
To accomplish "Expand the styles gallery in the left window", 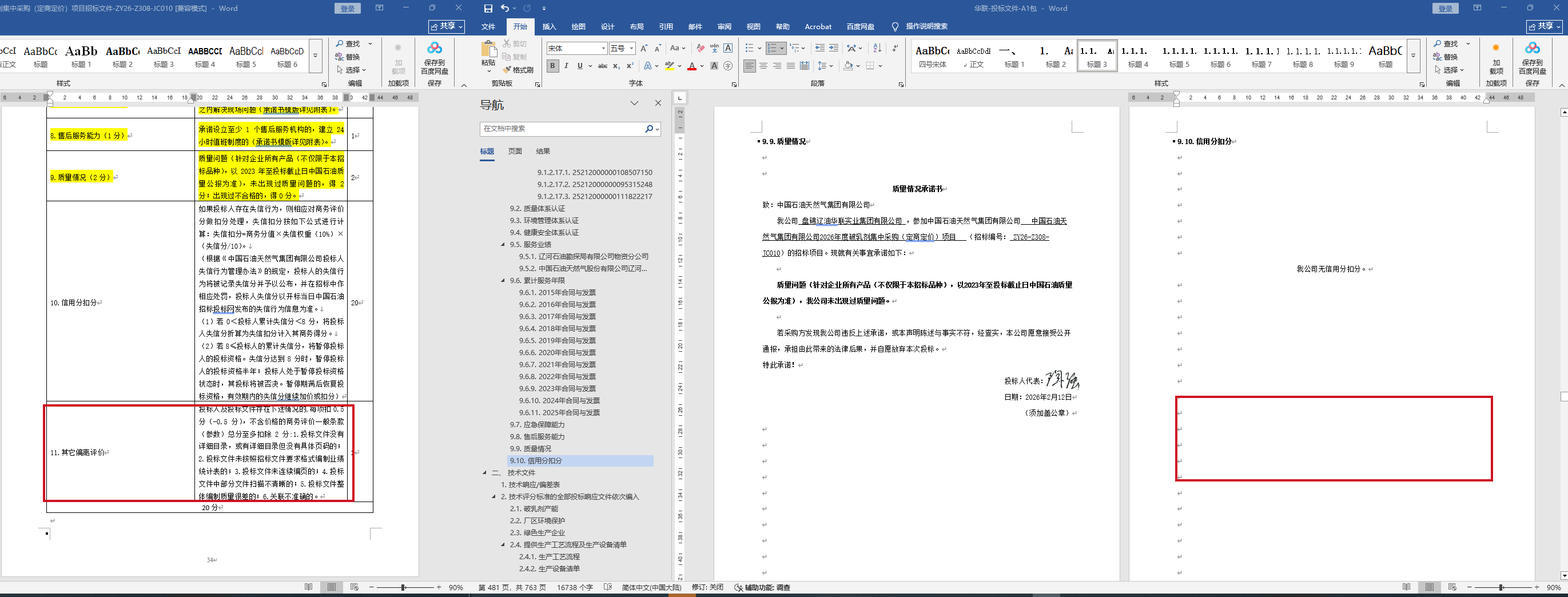I will coord(315,56).
